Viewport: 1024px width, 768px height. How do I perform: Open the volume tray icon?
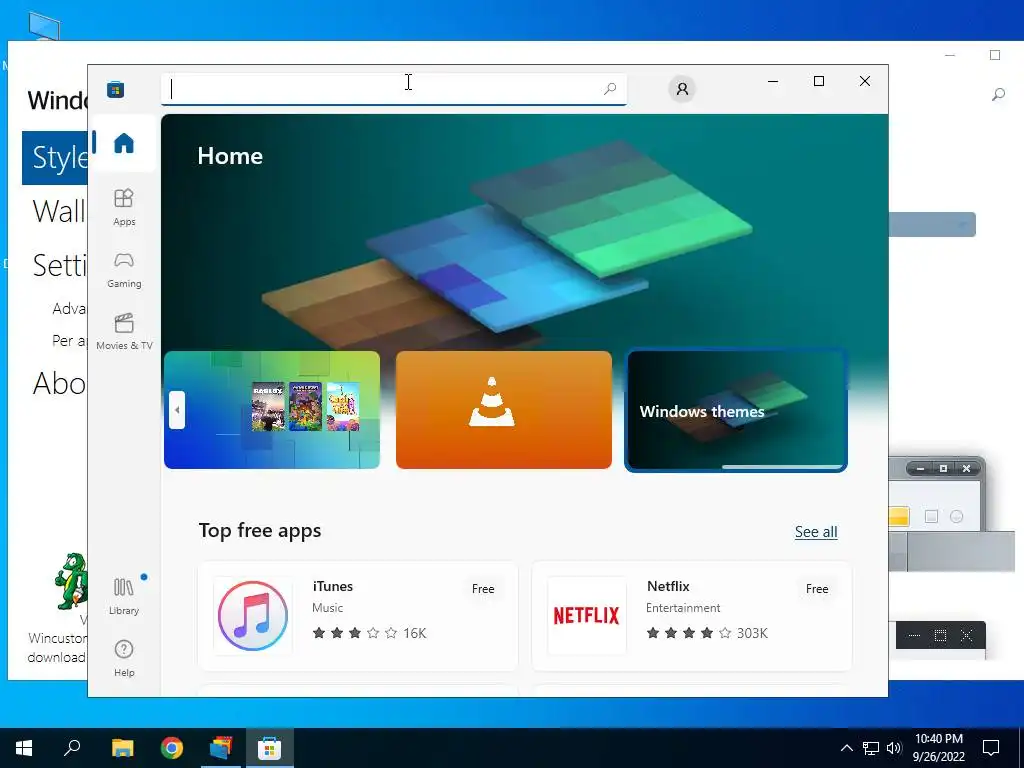click(894, 748)
